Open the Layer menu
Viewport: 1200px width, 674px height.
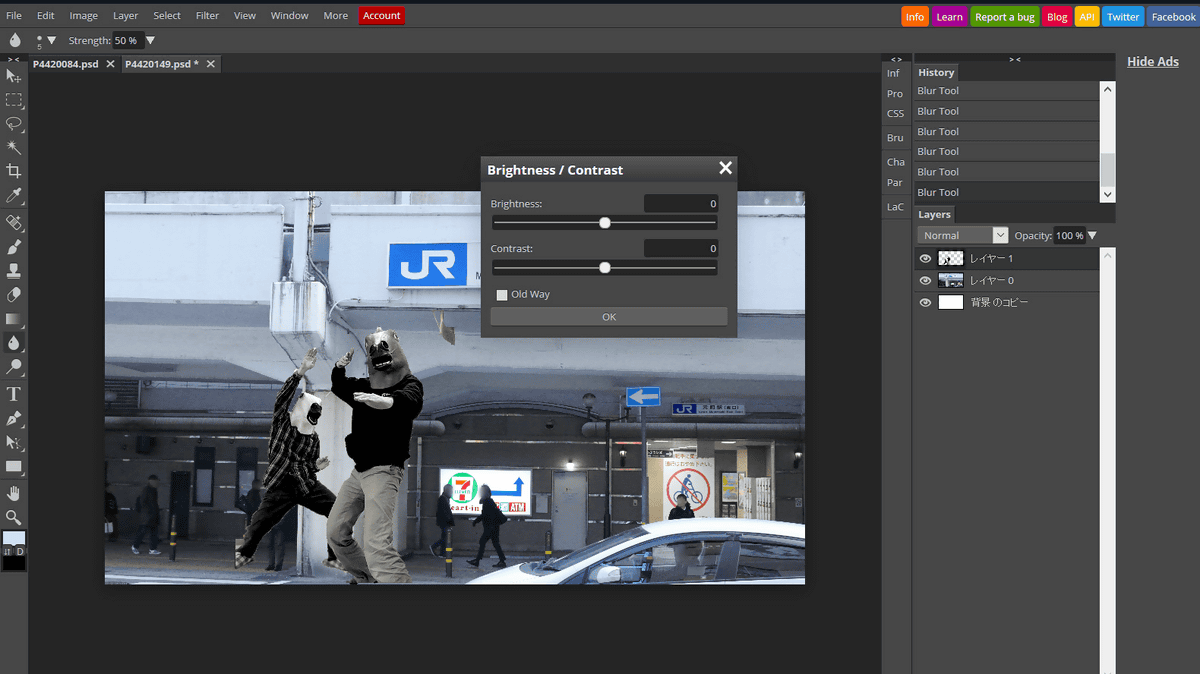click(x=126, y=16)
